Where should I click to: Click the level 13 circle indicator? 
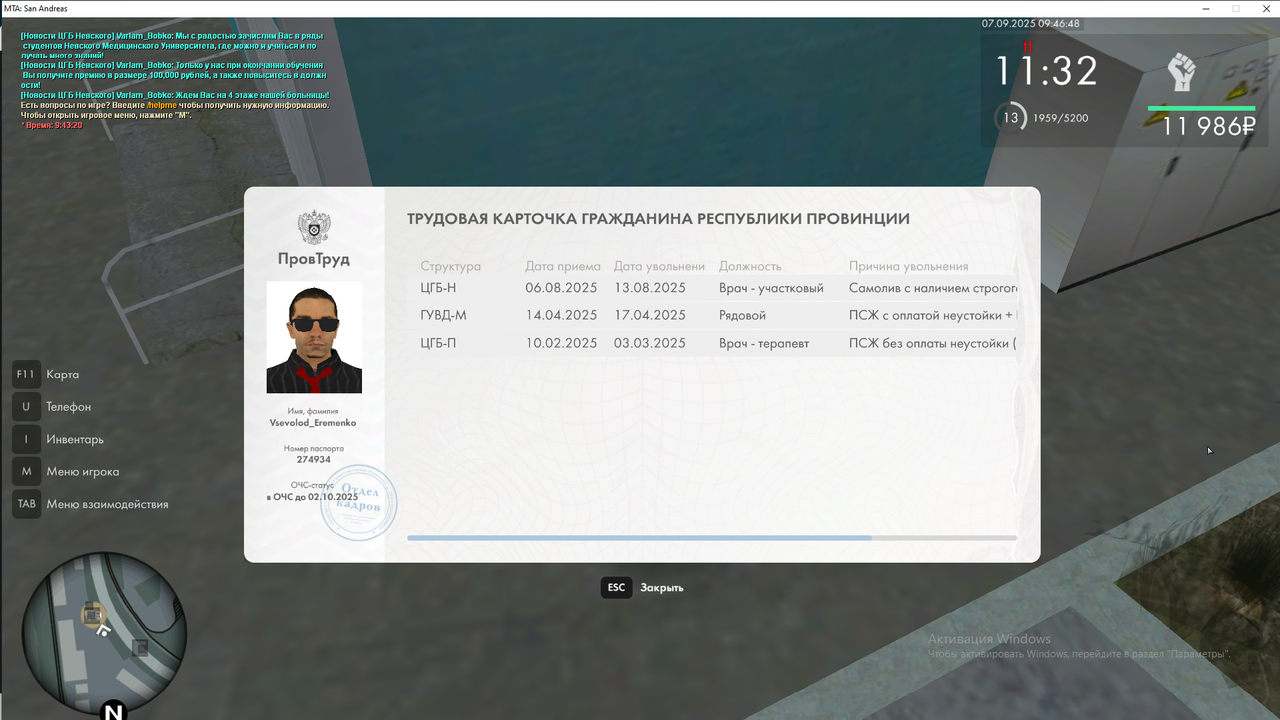[1010, 118]
